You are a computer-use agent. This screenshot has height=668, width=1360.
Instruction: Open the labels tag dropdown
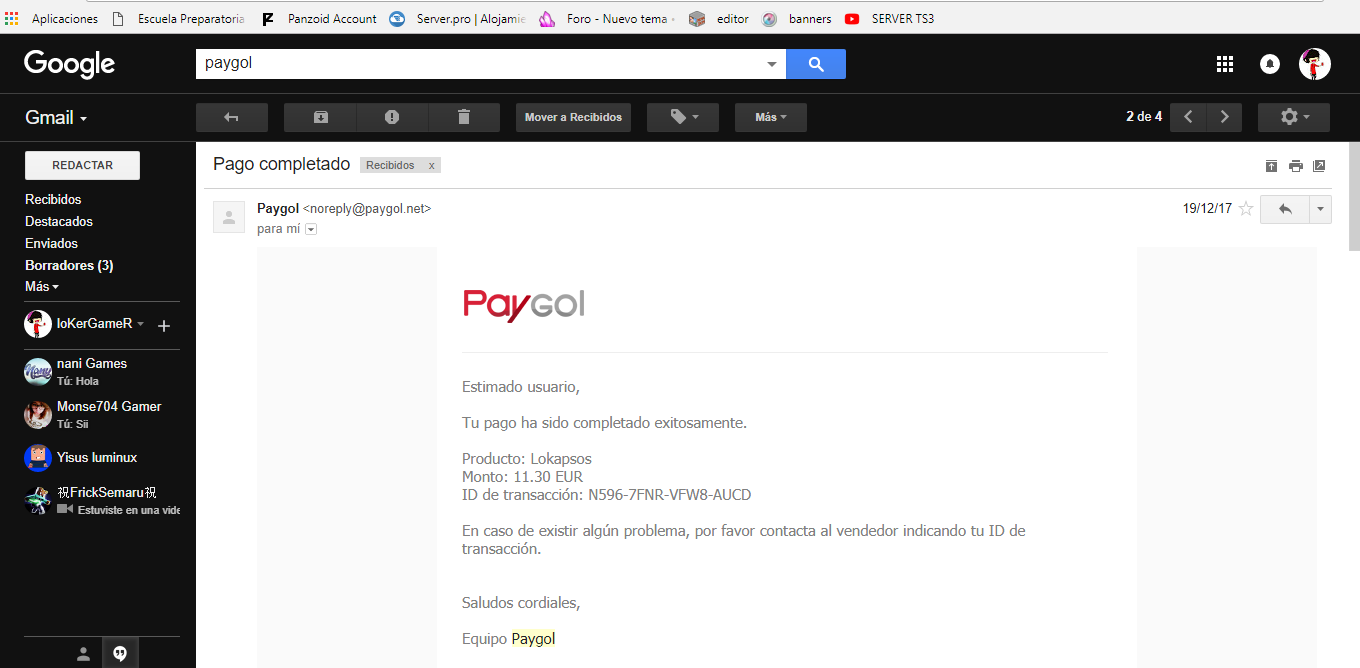[x=683, y=117]
